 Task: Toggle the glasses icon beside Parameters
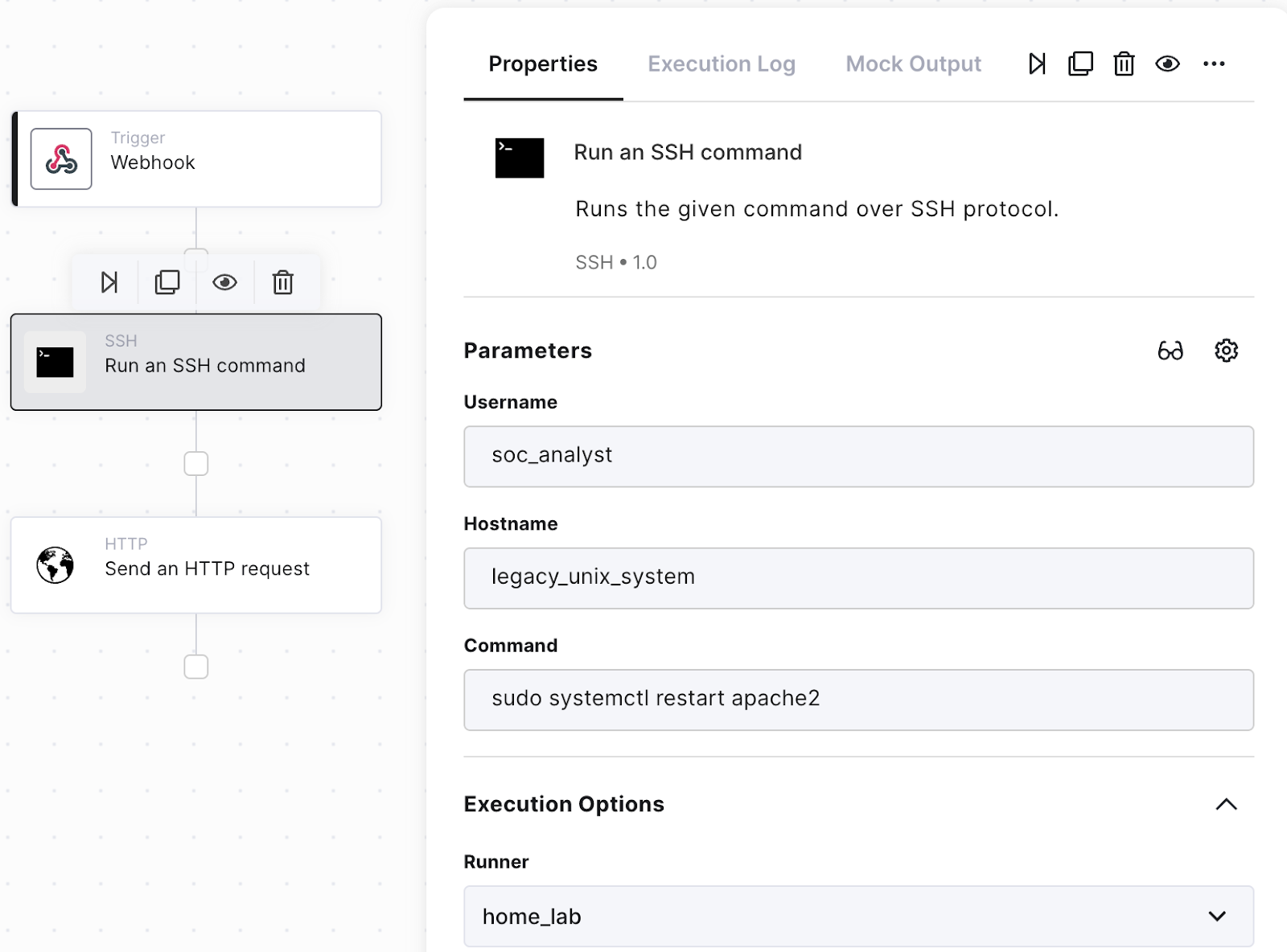click(x=1171, y=351)
